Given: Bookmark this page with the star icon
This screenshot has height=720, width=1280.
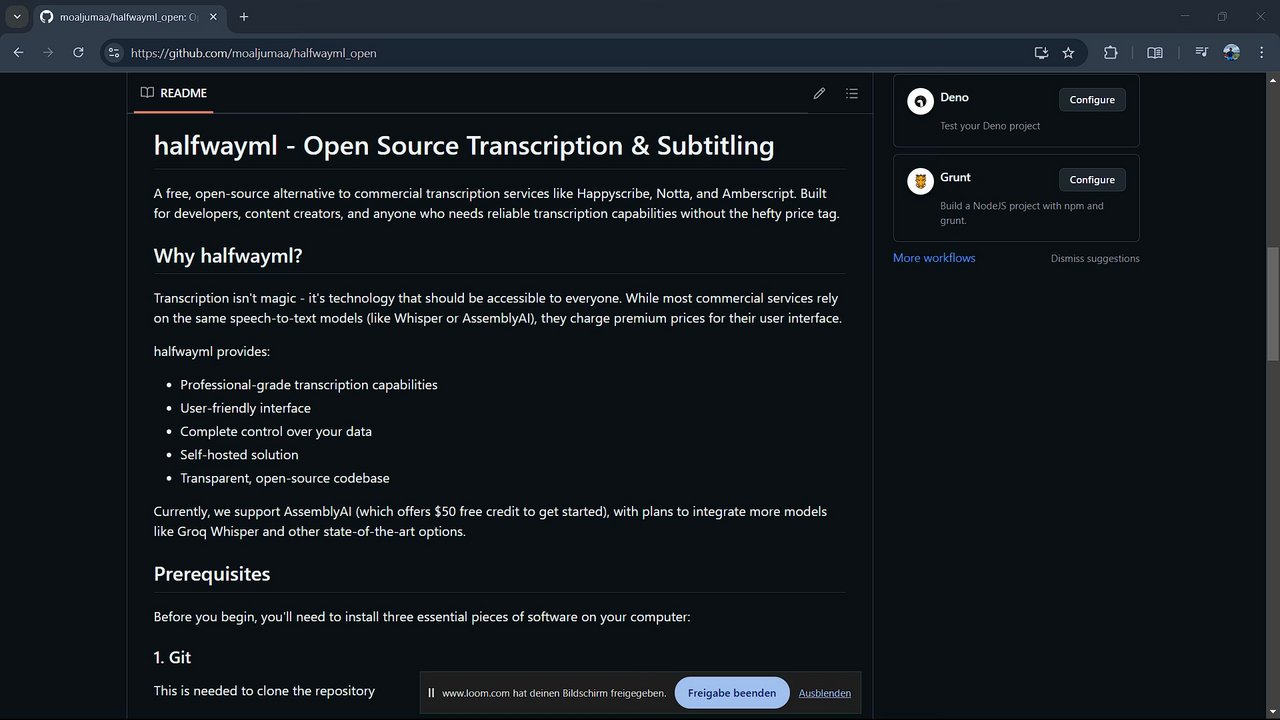Looking at the screenshot, I should tap(1068, 53).
